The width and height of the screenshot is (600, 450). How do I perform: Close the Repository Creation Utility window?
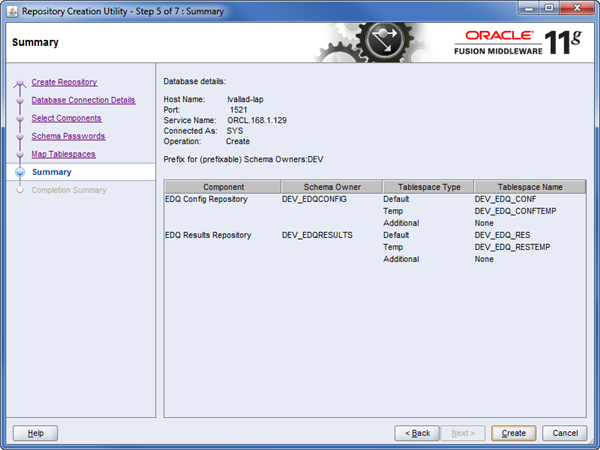tap(577, 8)
